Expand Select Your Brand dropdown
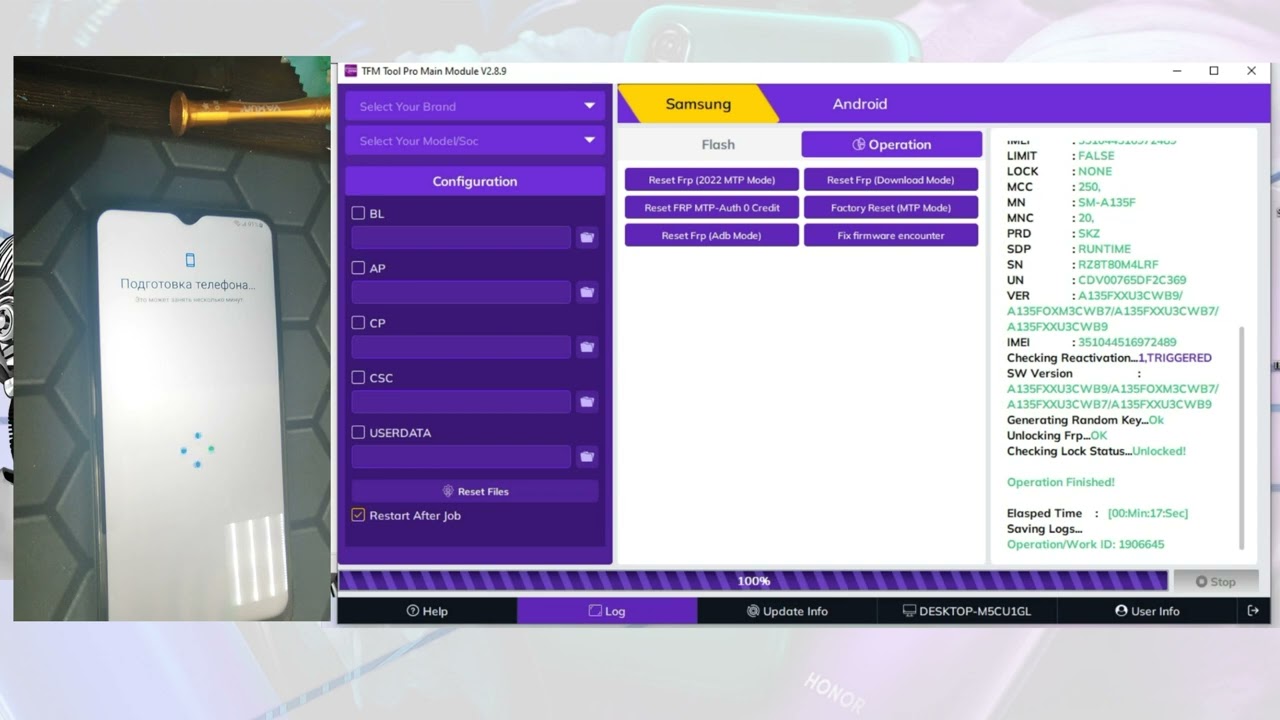This screenshot has height=720, width=1280. coord(475,106)
